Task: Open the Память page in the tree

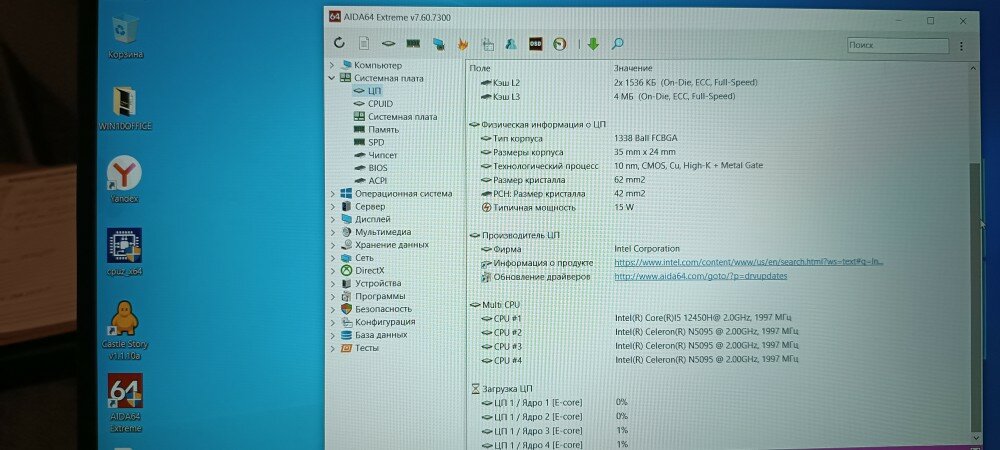Action: tap(383, 129)
